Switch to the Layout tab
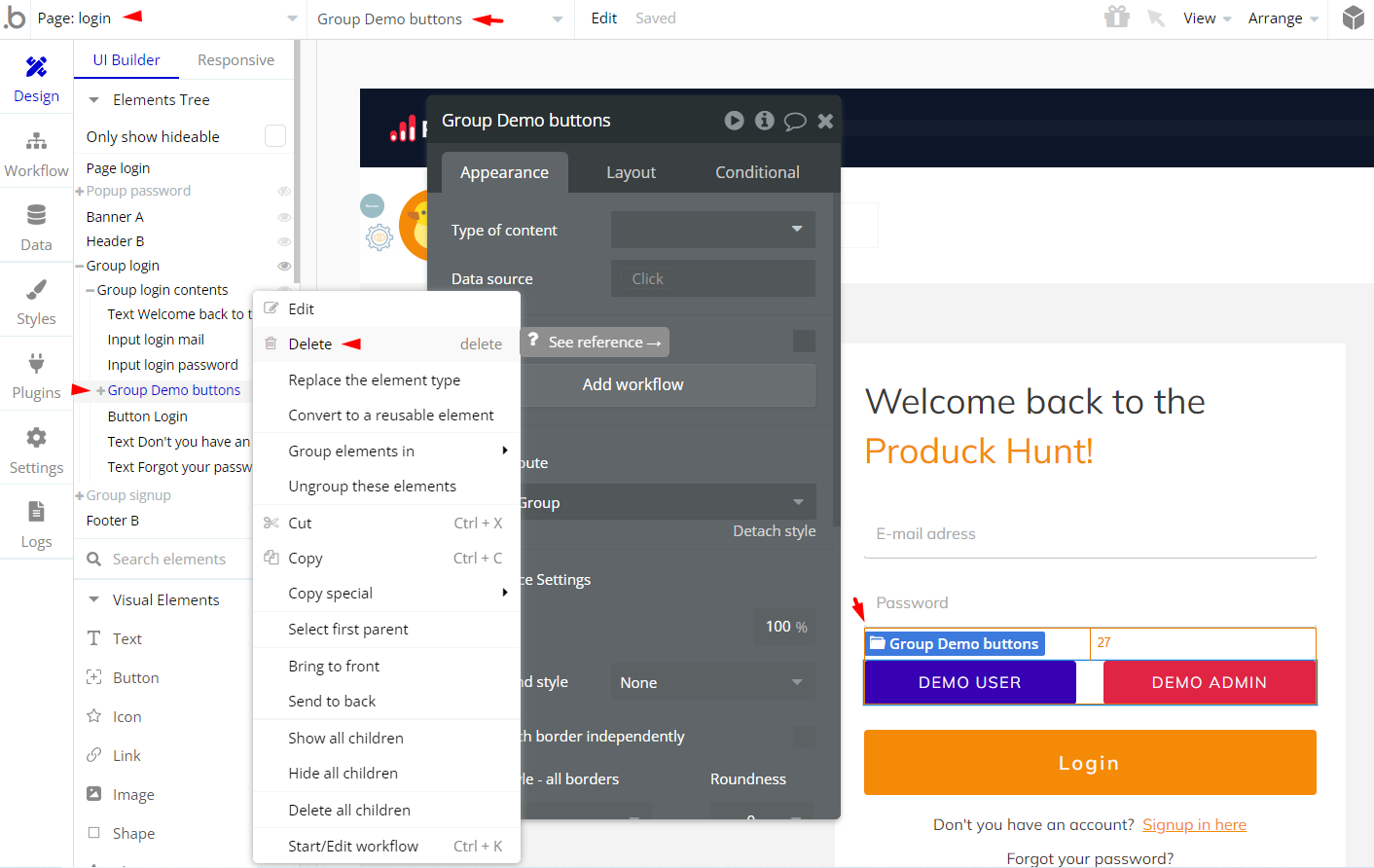The width and height of the screenshot is (1374, 868). [631, 172]
